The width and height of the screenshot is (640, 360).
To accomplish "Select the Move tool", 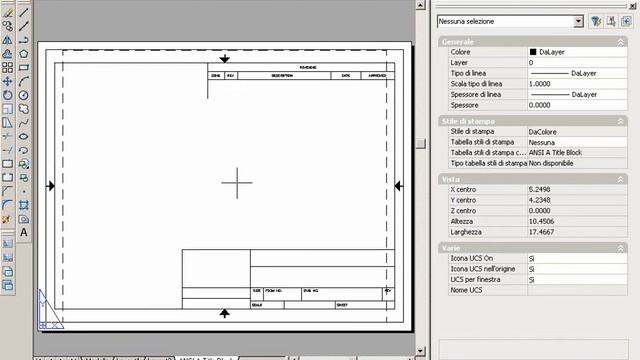I will pos(7,81).
